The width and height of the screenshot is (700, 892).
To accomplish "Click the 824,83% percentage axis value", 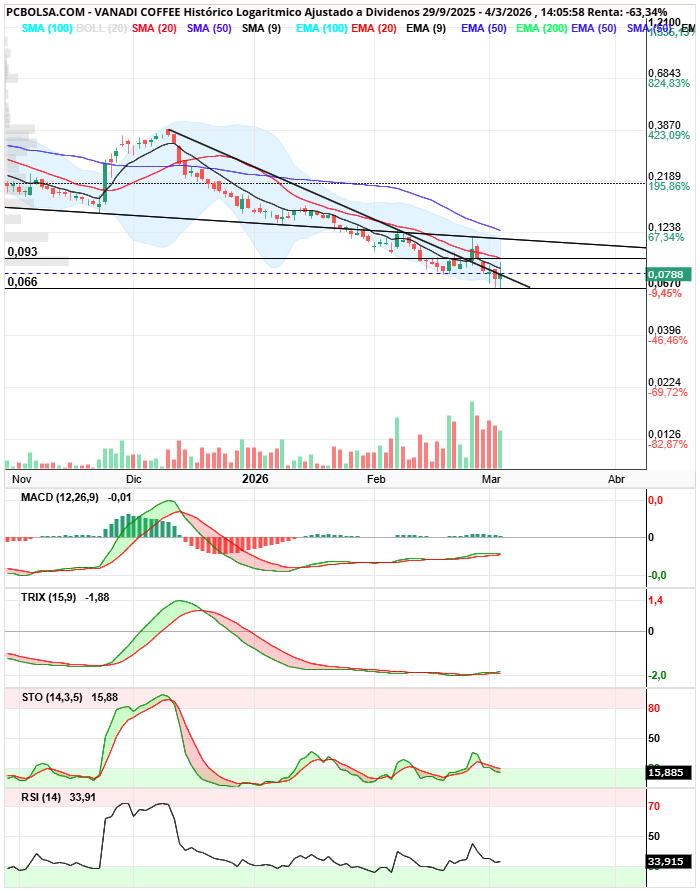I will (x=669, y=84).
